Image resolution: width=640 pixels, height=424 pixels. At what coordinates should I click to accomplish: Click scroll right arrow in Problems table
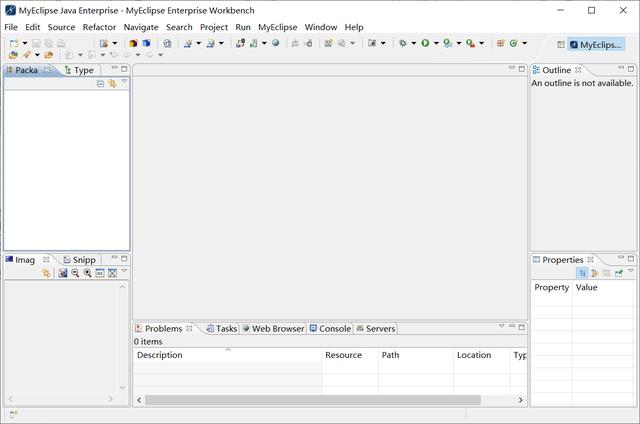click(x=521, y=400)
